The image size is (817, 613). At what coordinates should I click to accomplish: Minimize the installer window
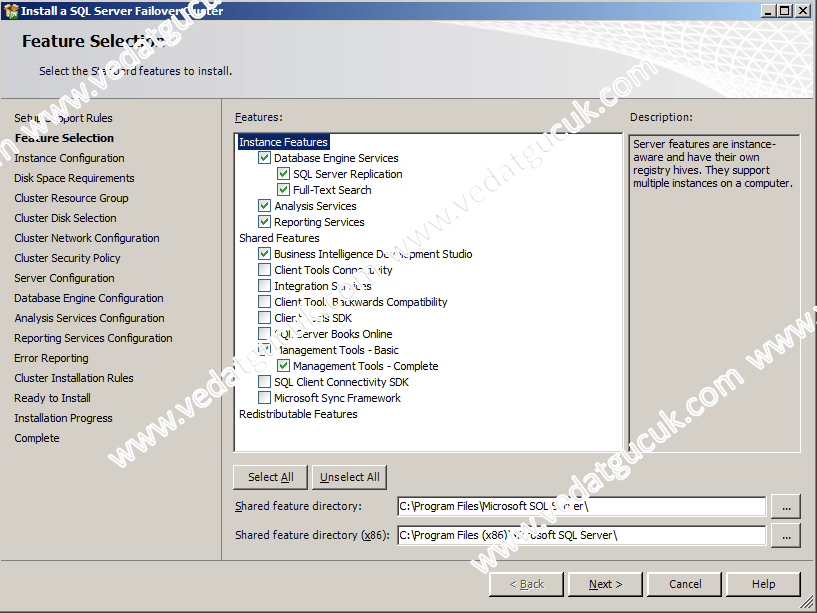click(767, 10)
